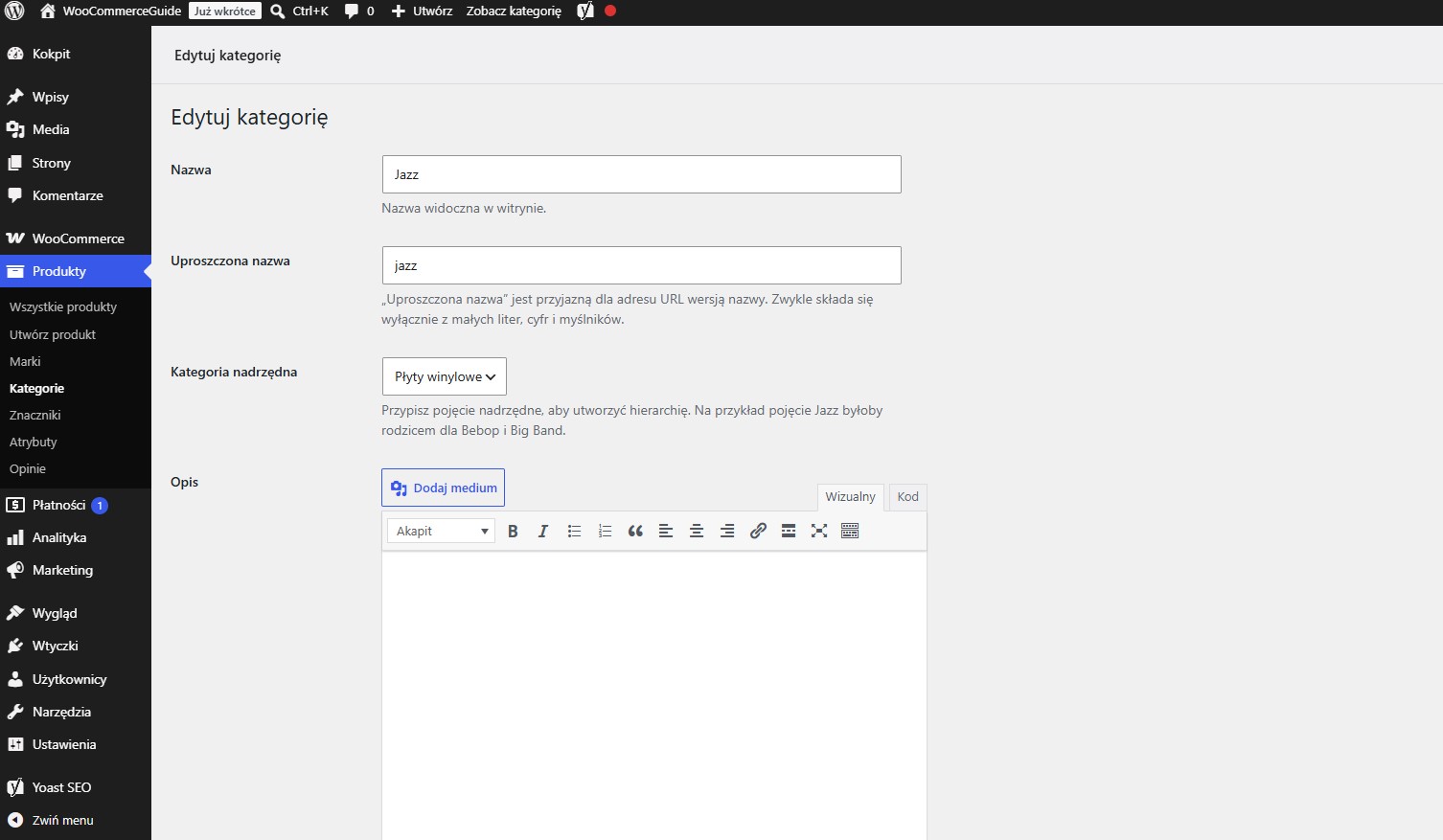Click the Płatności notification badge

click(x=100, y=505)
